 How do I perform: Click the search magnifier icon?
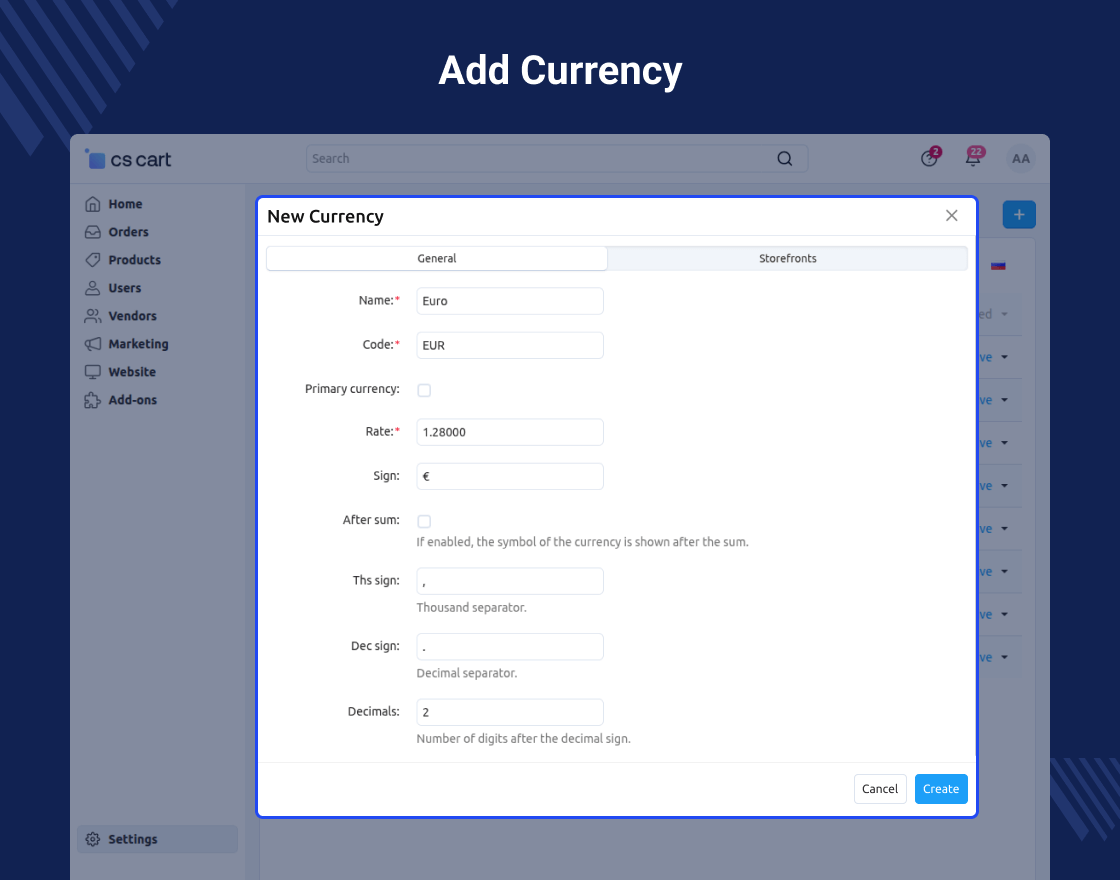785,158
